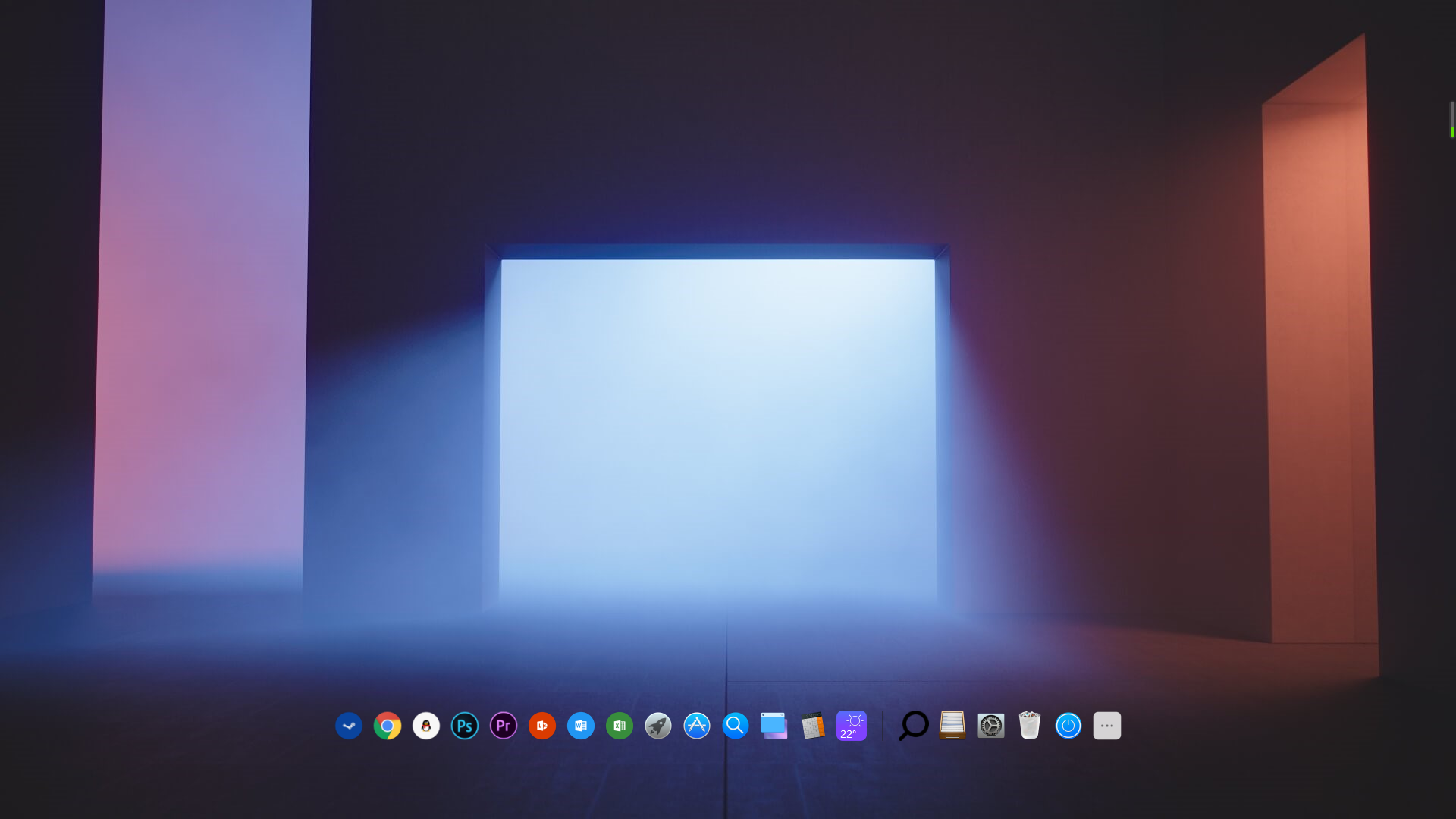
Task: Open the QQ penguin app
Action: click(x=426, y=726)
